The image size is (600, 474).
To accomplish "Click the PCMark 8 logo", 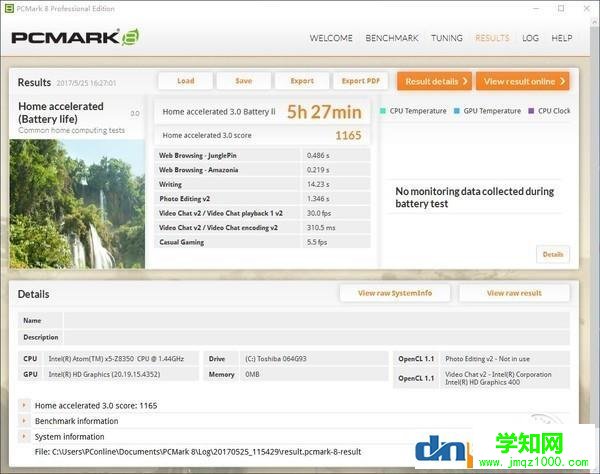I will click(75, 37).
